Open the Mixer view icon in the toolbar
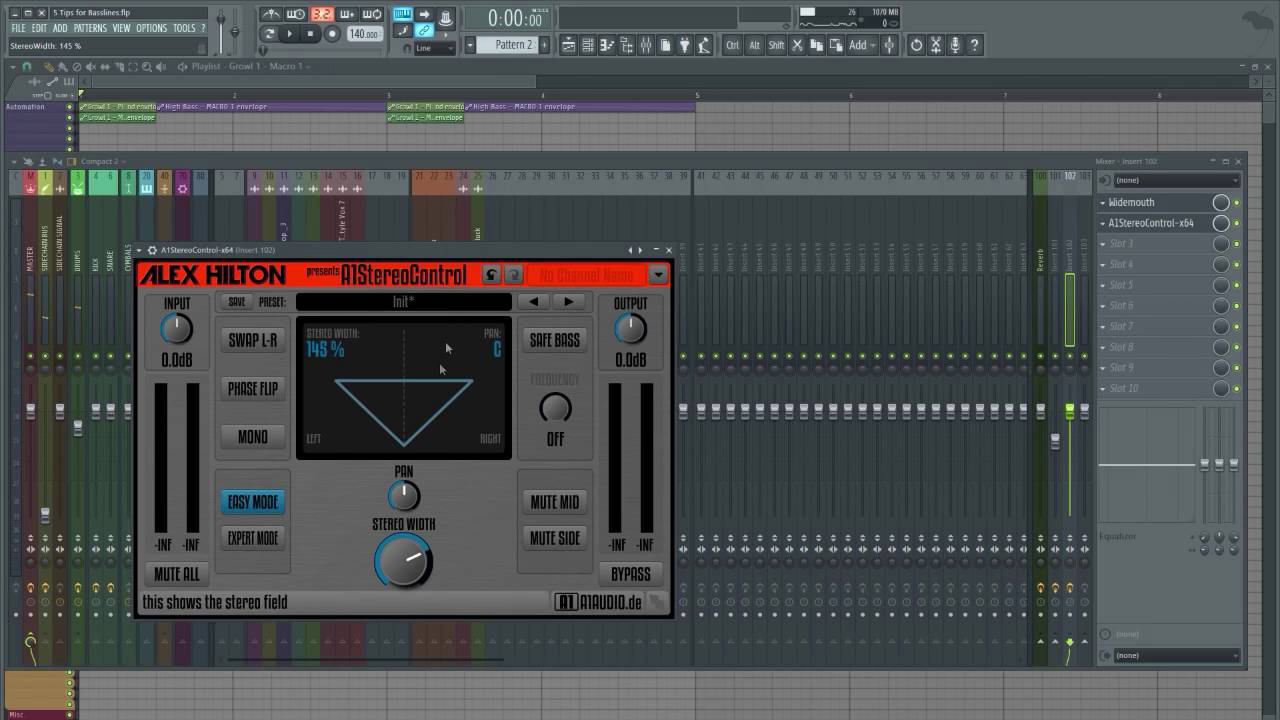Screen dimensions: 1280x720 click(646, 45)
